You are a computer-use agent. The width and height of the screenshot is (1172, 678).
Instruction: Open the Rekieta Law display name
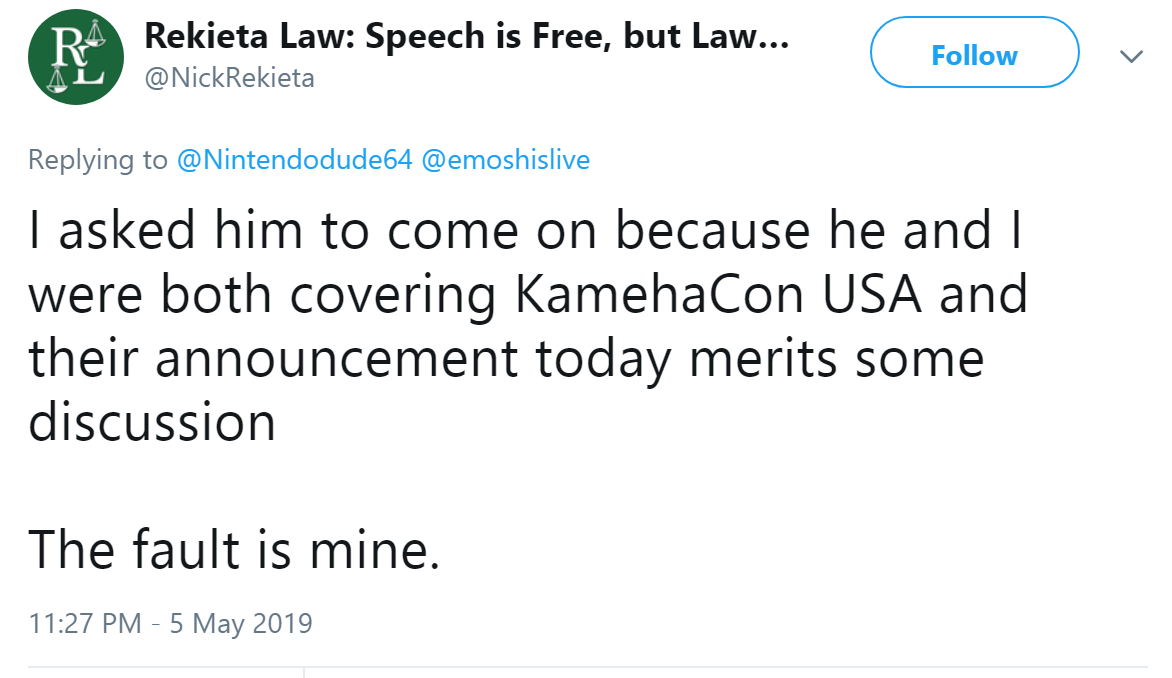(x=466, y=36)
